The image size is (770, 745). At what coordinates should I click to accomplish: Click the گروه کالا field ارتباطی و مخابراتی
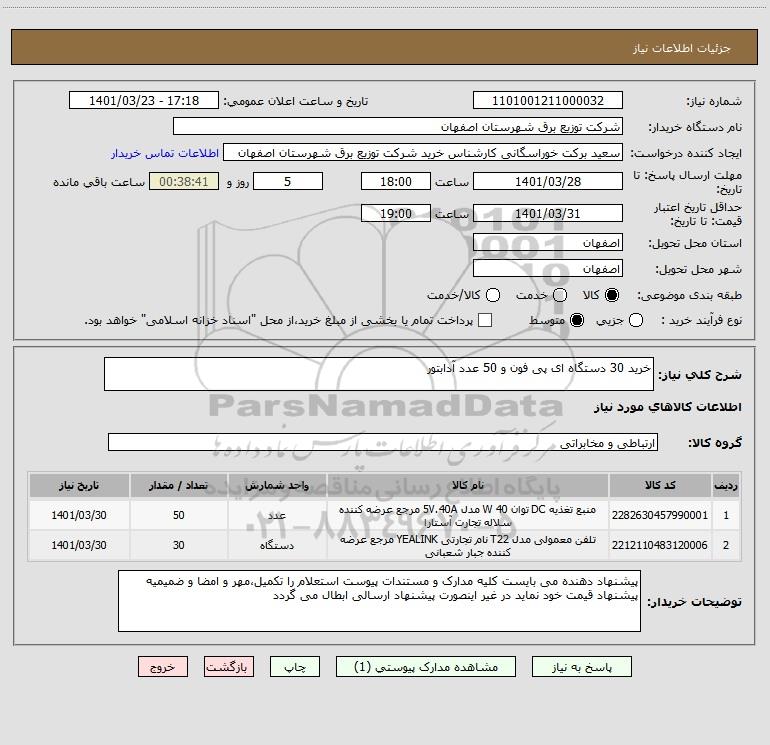[x=383, y=442]
